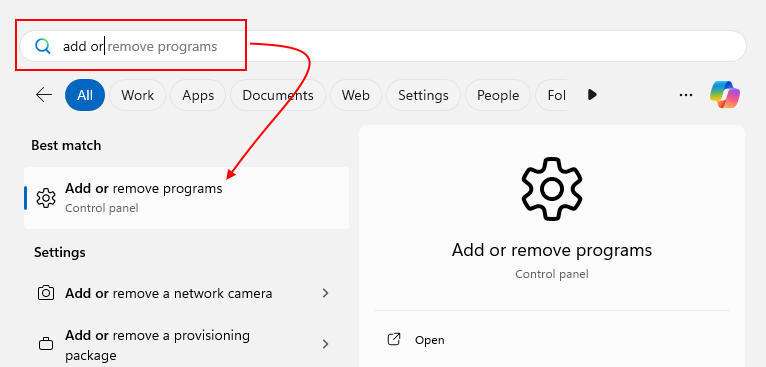Click the large gear icon in preview pane
Image resolution: width=766 pixels, height=367 pixels.
tap(552, 189)
